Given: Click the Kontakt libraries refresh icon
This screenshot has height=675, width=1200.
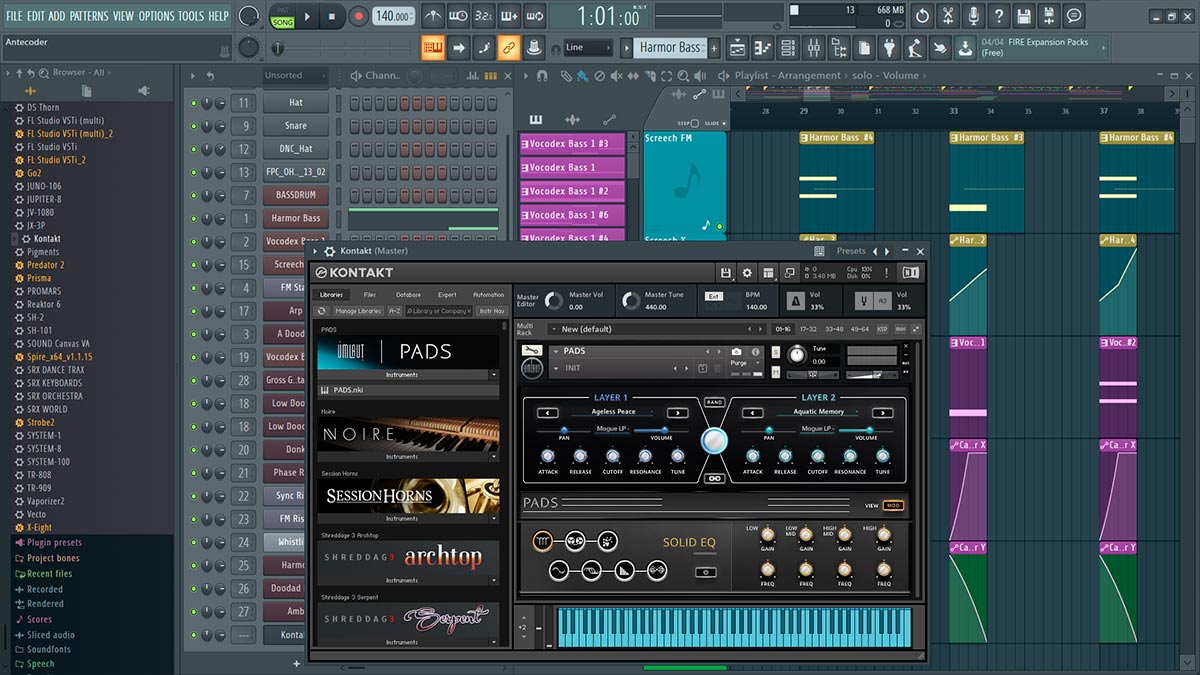Looking at the screenshot, I should (323, 311).
